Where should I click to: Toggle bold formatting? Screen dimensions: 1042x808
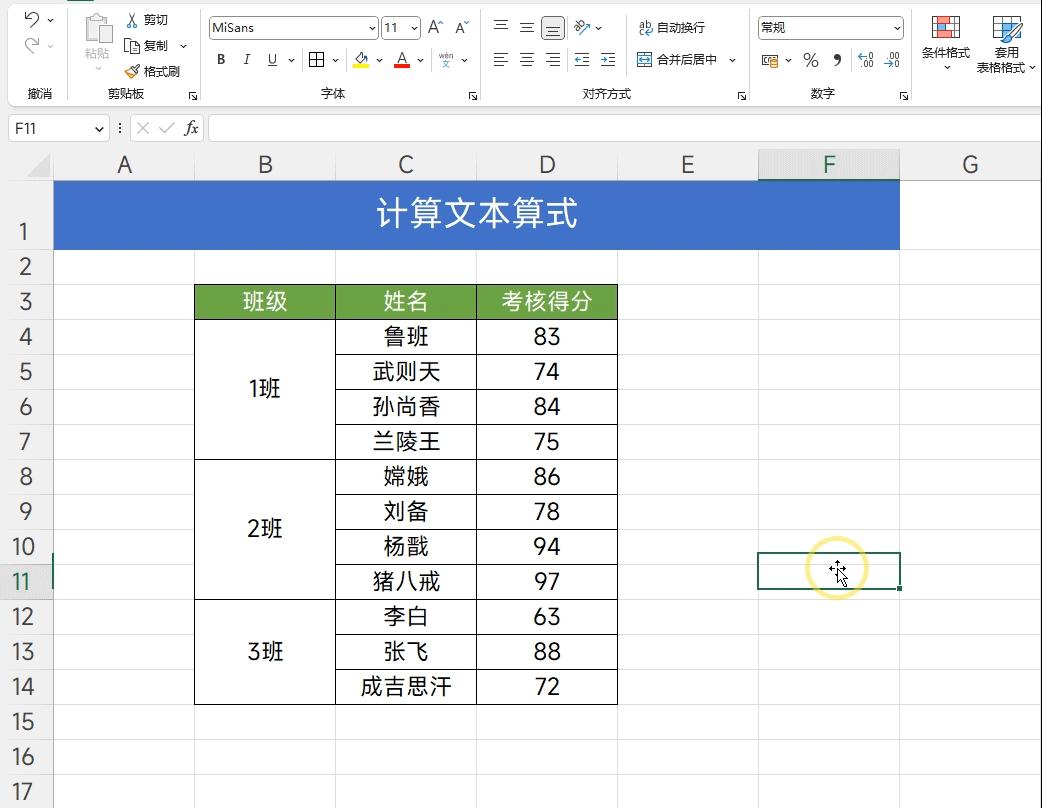220,60
